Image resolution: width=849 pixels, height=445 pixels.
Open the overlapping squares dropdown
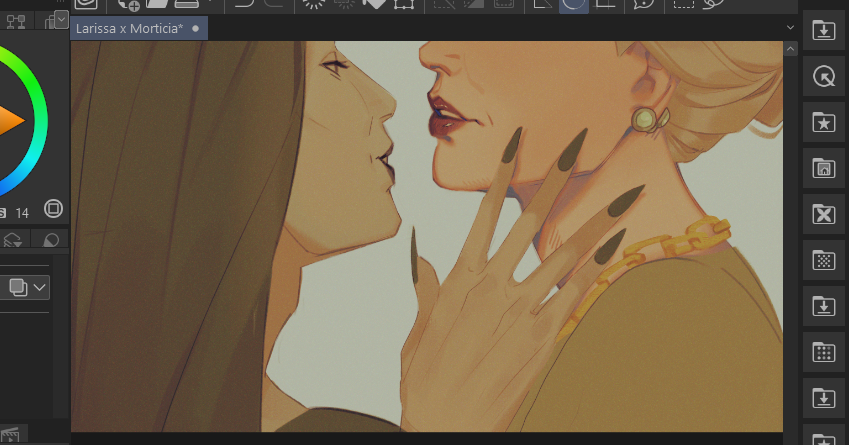[25, 287]
